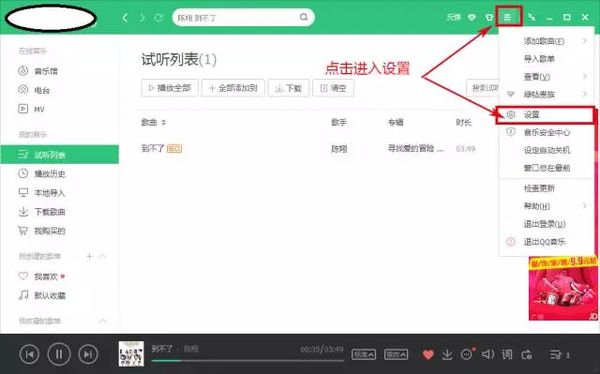The width and height of the screenshot is (600, 374).
Task: Open the play queue icon
Action: (556, 355)
